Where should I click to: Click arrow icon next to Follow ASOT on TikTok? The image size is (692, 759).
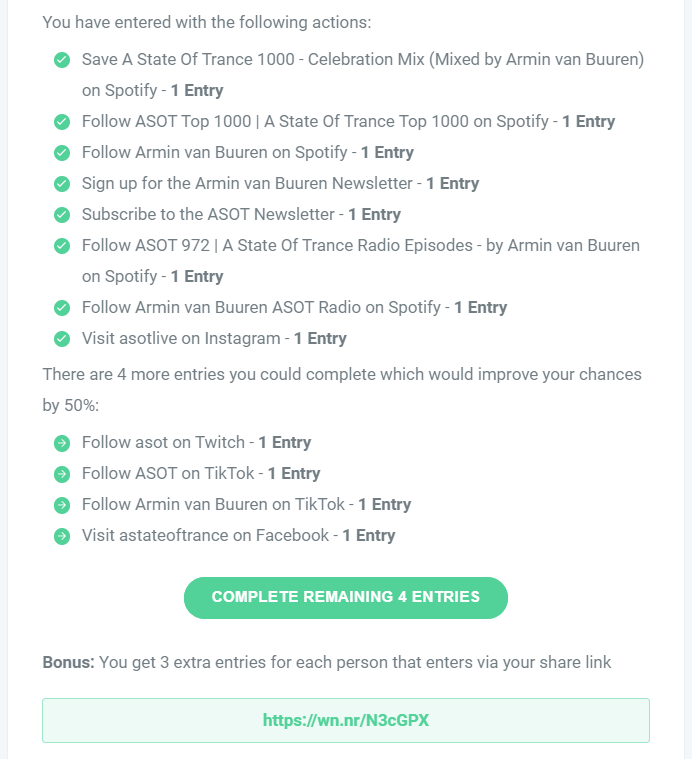pyautogui.click(x=62, y=474)
